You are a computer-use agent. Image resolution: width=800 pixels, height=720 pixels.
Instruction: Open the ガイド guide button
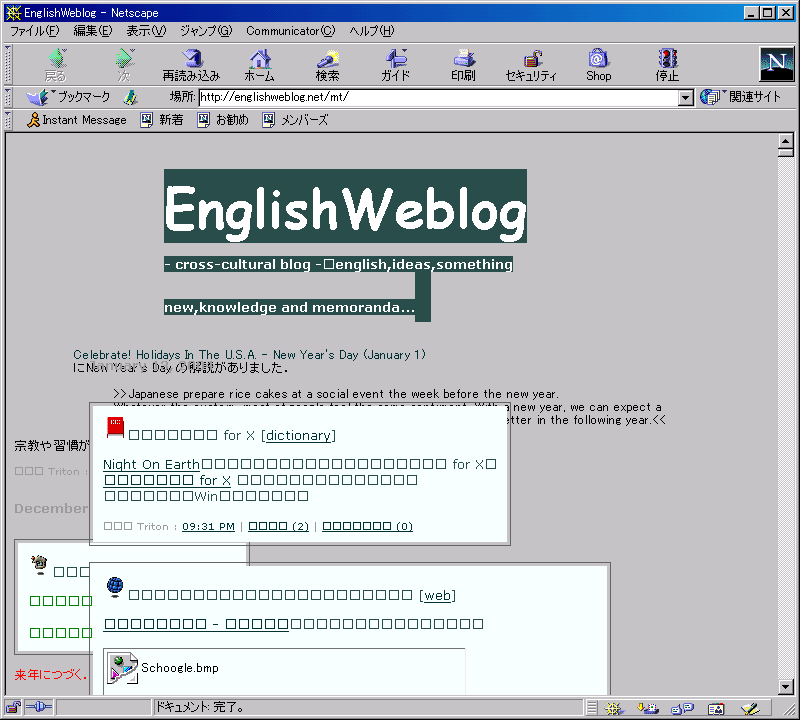pyautogui.click(x=395, y=65)
